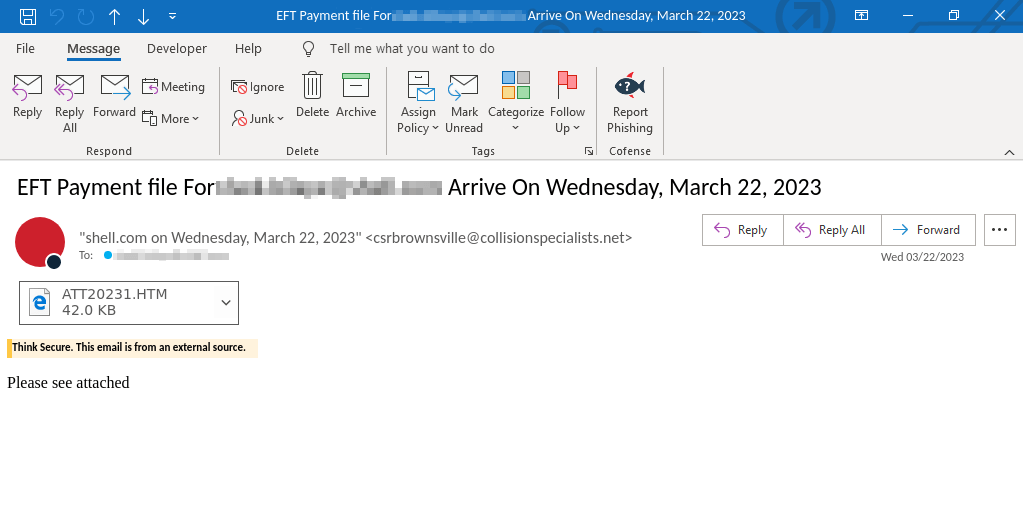Click the red sender avatar circle

40,242
